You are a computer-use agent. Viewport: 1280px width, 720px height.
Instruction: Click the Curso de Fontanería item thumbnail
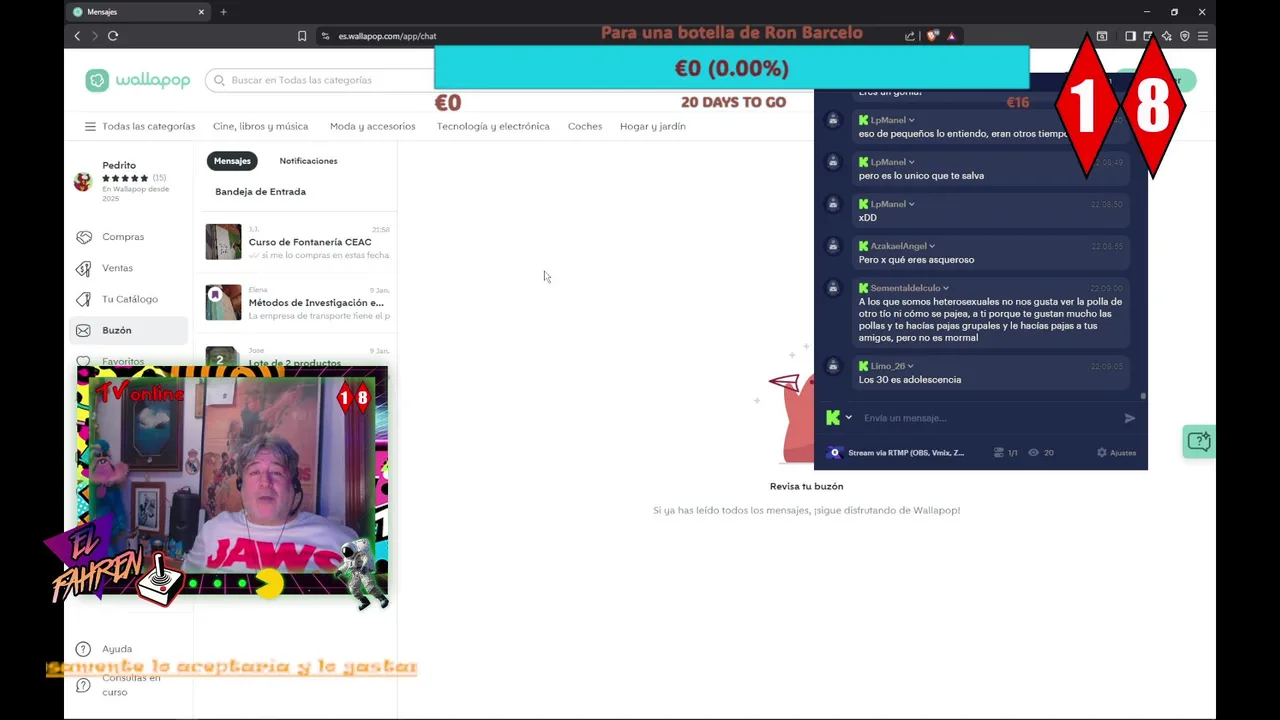pos(223,242)
